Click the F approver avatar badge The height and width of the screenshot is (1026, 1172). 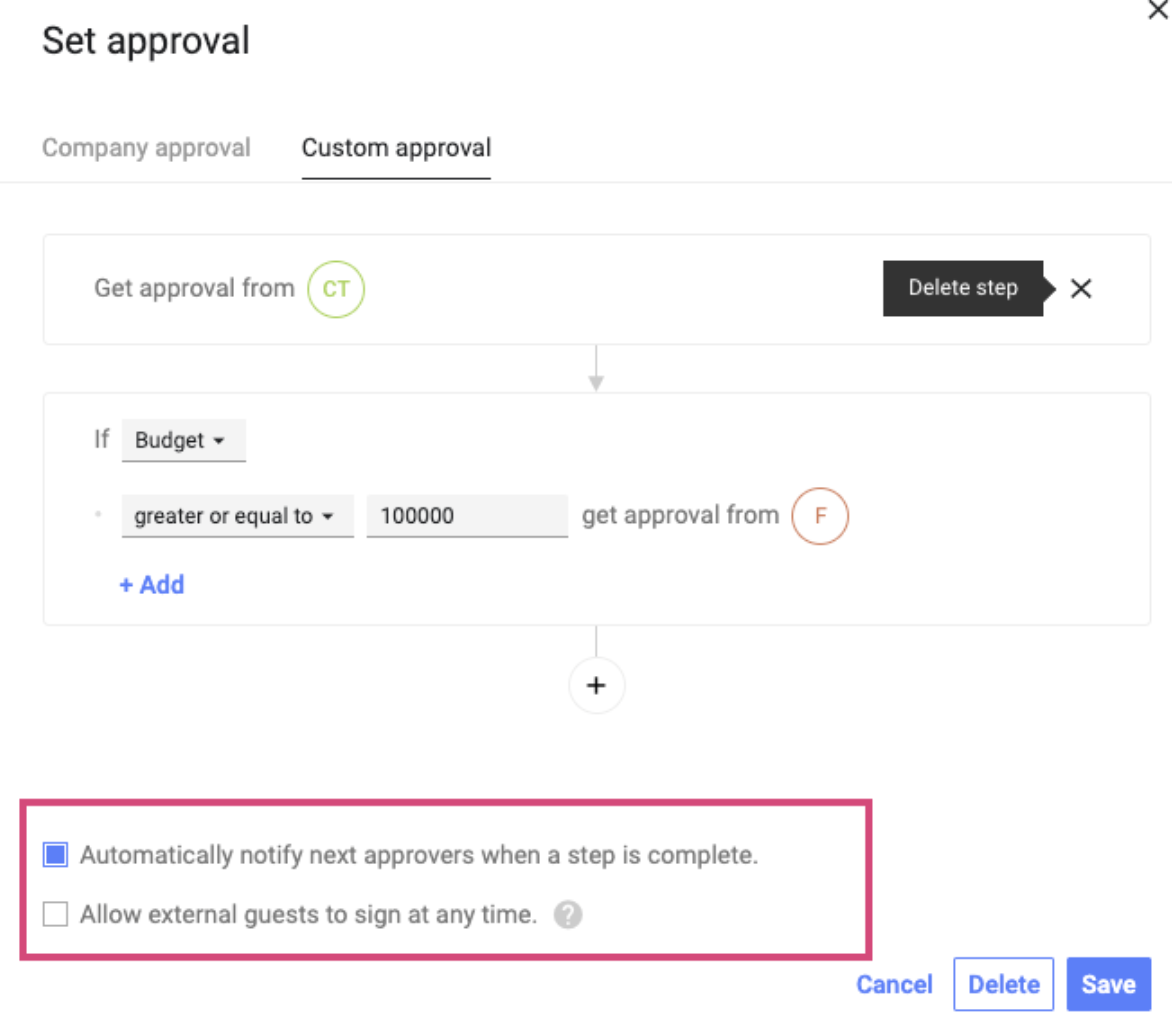pyautogui.click(x=819, y=516)
